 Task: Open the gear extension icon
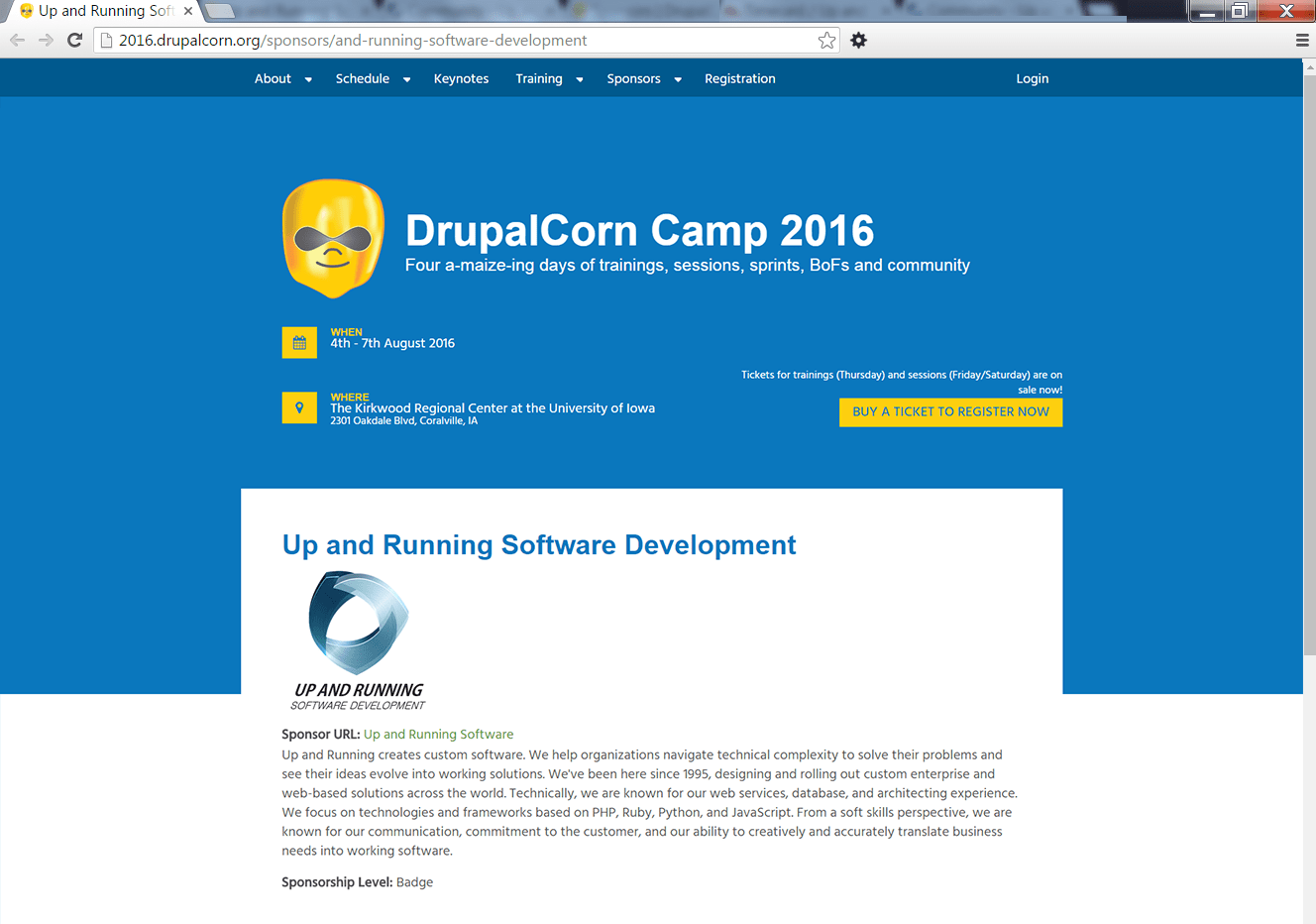coord(858,41)
